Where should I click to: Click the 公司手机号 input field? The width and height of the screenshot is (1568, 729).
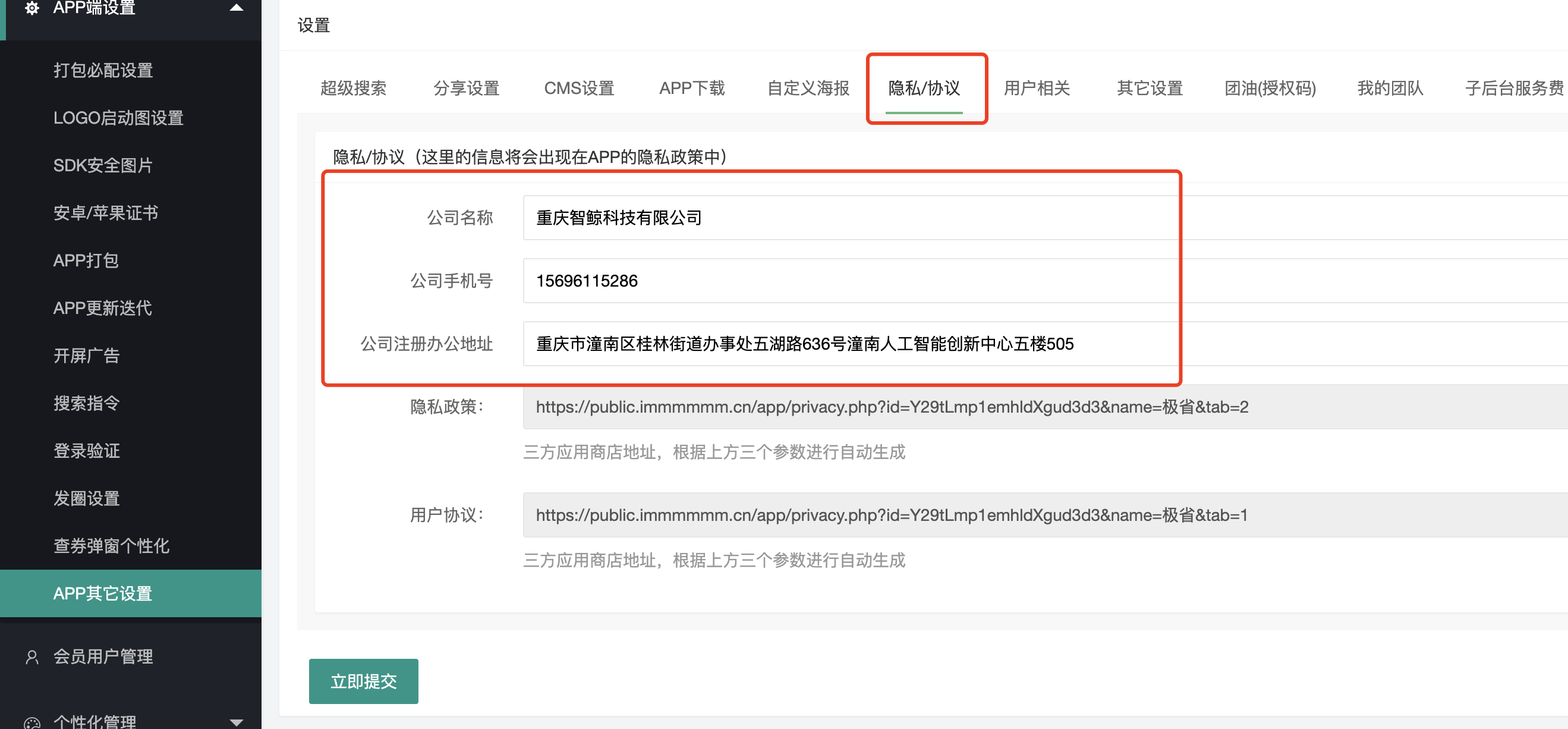[x=1045, y=281]
